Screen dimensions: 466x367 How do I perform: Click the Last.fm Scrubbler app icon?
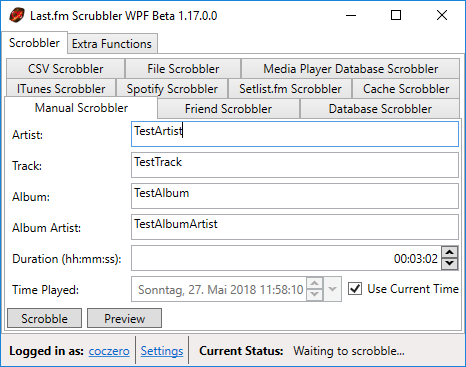pyautogui.click(x=17, y=15)
